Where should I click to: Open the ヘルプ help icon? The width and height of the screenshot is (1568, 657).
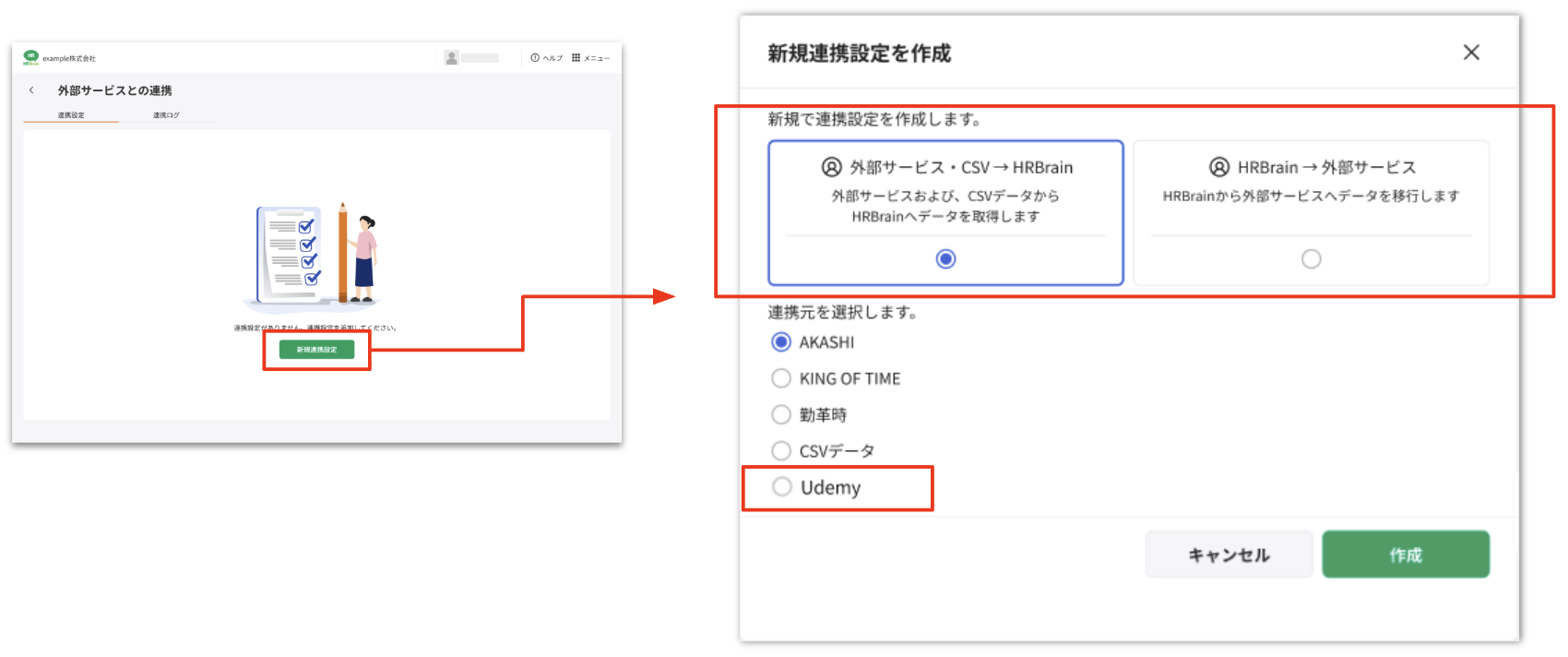coord(535,57)
